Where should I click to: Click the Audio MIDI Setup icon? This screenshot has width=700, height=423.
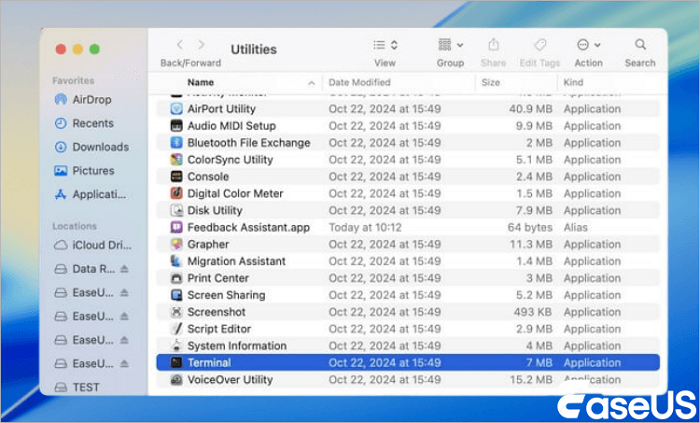[x=177, y=126]
